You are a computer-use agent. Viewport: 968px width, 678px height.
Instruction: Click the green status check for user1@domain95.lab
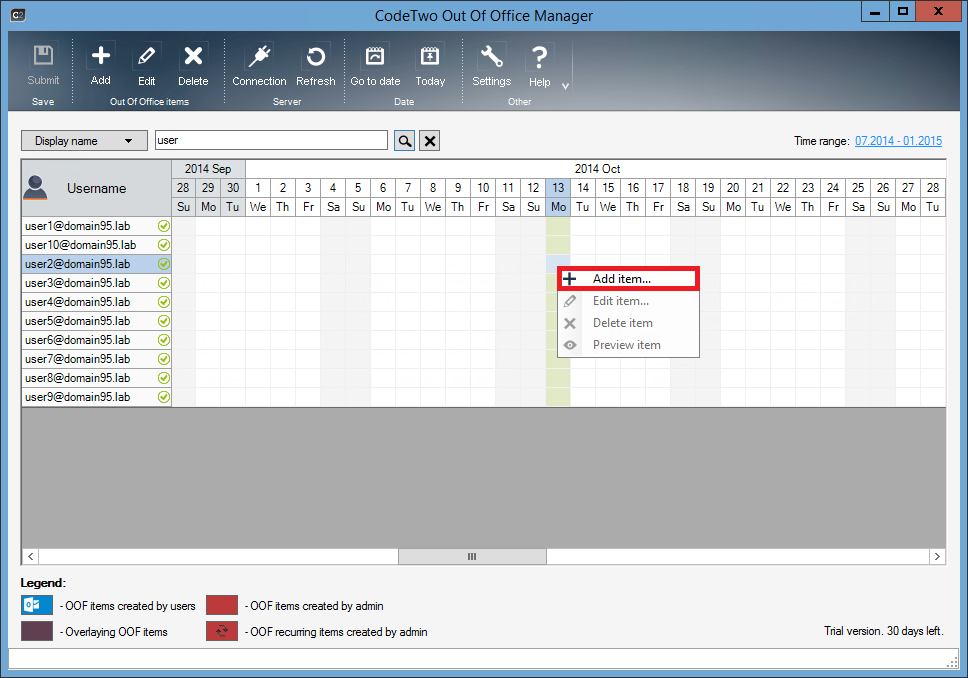pos(164,226)
